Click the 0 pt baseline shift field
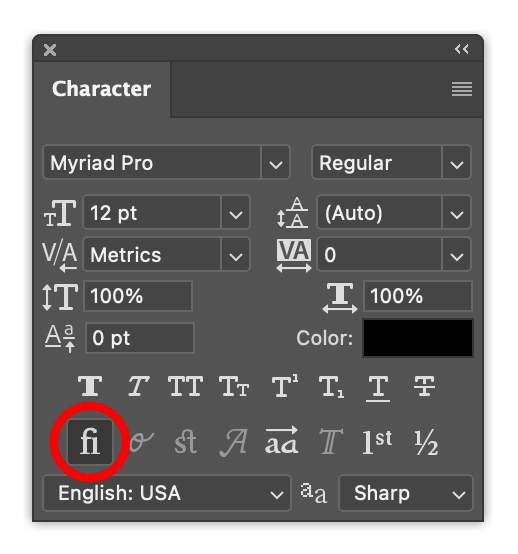Viewport: 518px width, 554px height. click(140, 338)
